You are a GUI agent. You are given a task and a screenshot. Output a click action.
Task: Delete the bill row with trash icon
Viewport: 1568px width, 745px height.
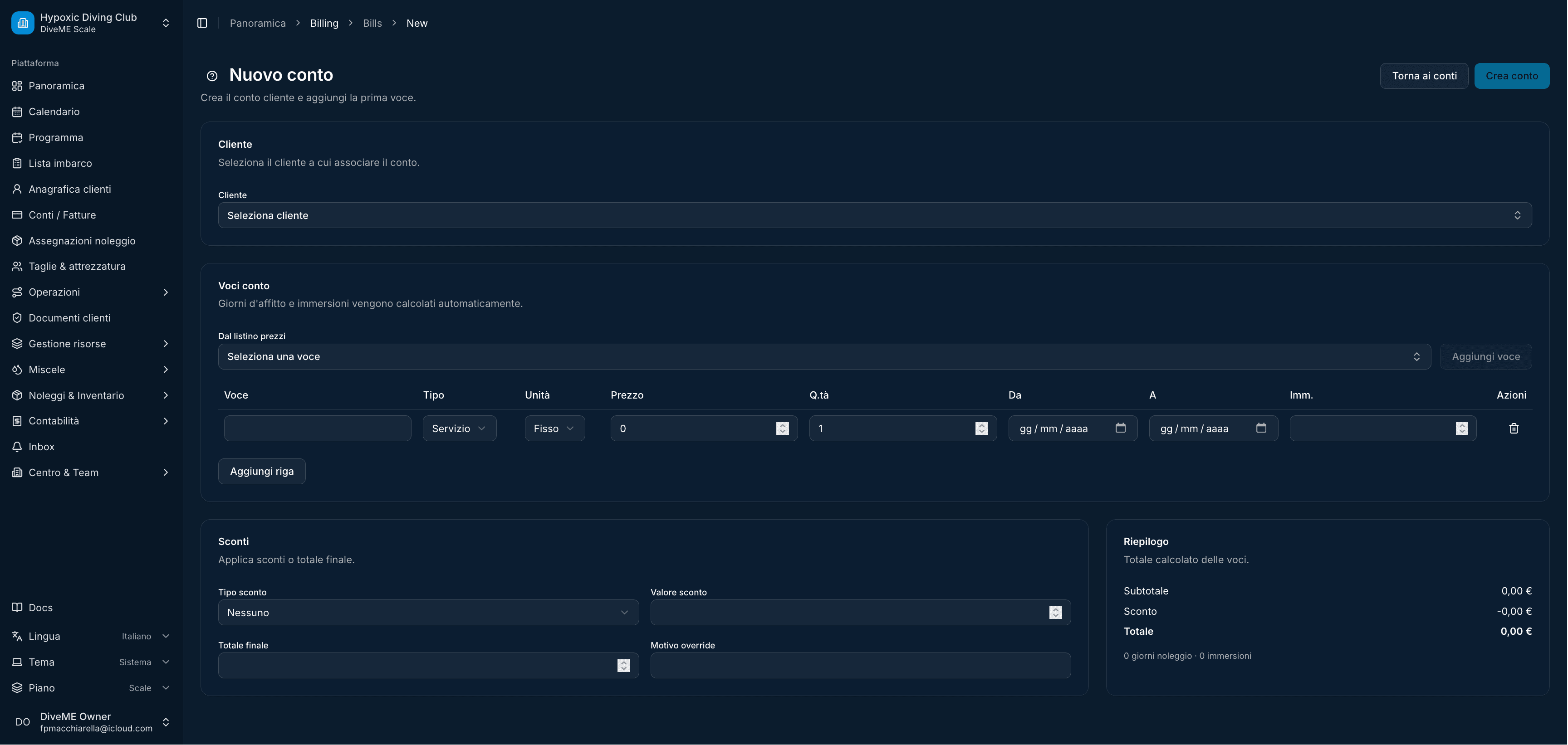click(1514, 428)
